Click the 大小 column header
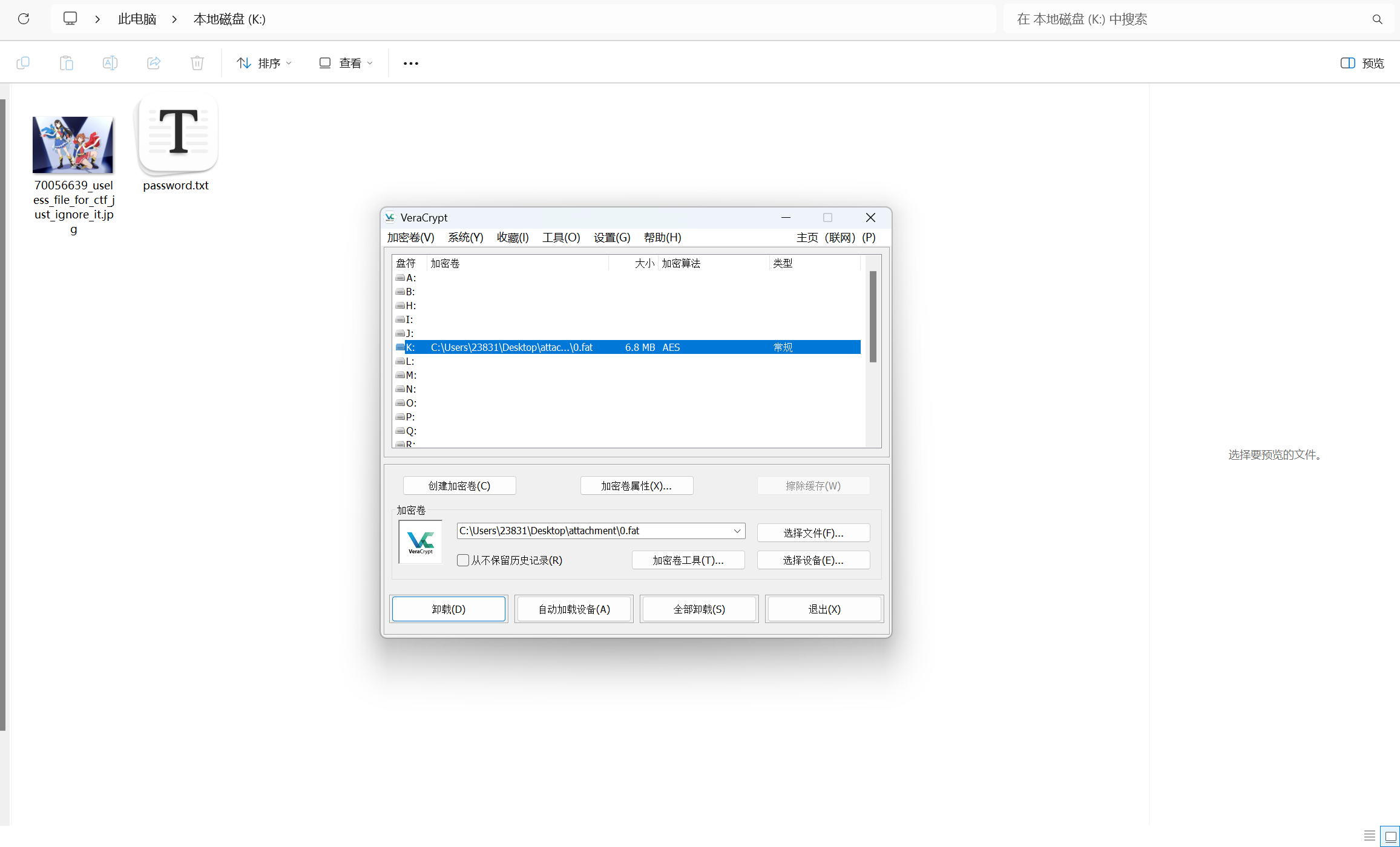This screenshot has height=847, width=1400. pyautogui.click(x=633, y=263)
